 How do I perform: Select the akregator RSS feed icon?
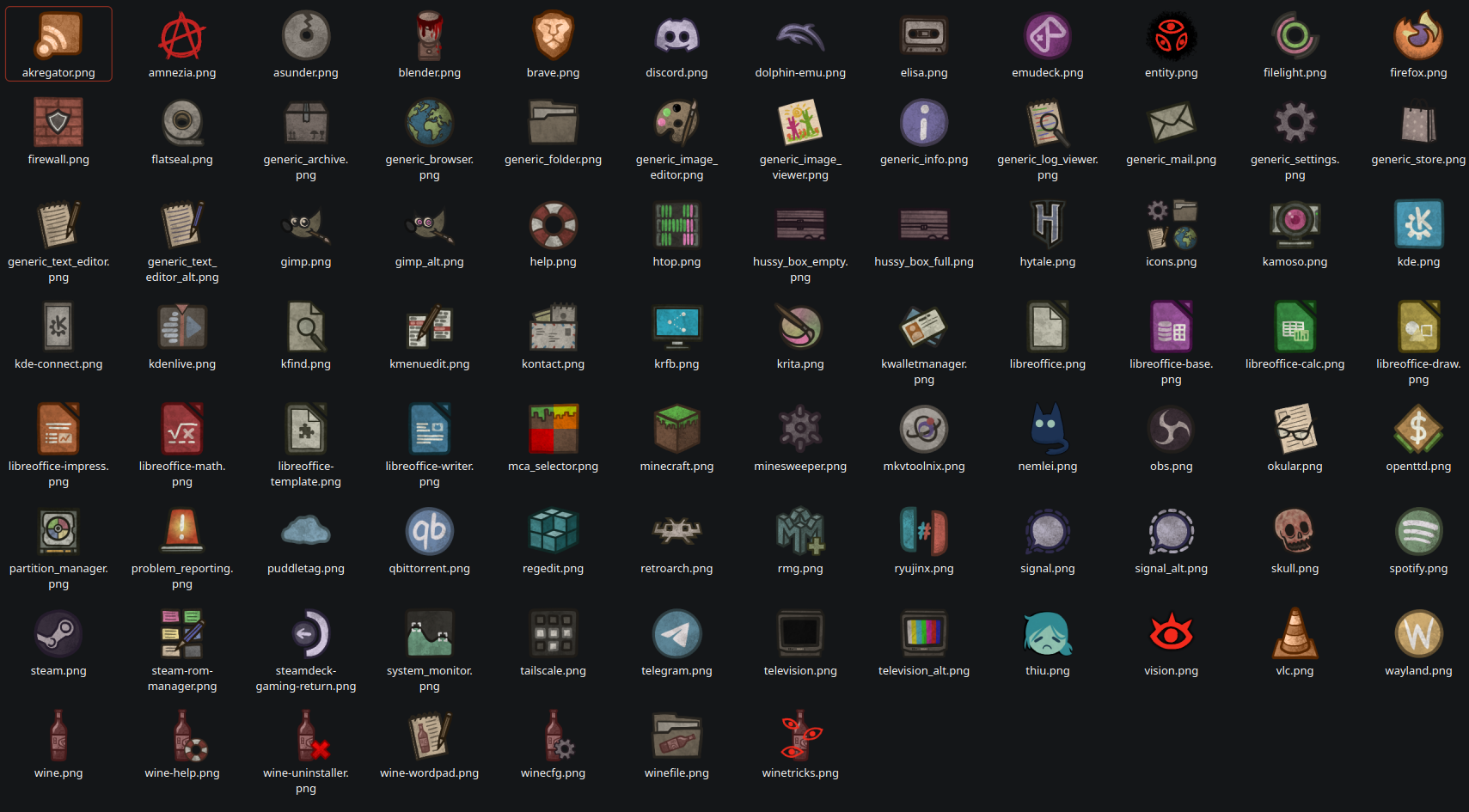tap(58, 35)
